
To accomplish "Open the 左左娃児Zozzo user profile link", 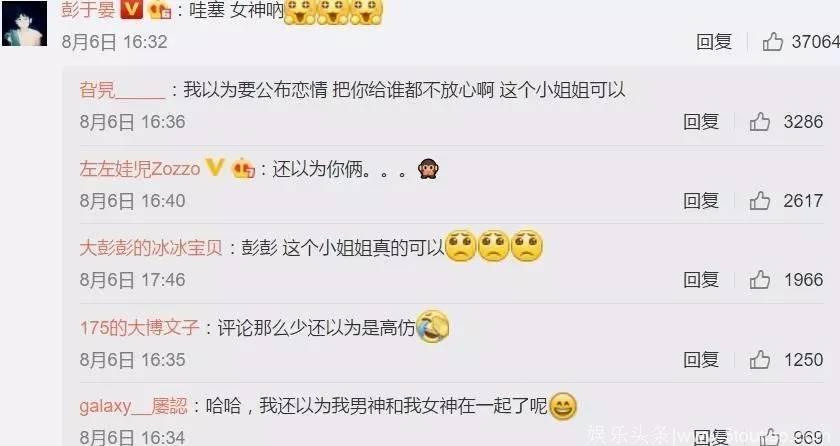I will (140, 169).
